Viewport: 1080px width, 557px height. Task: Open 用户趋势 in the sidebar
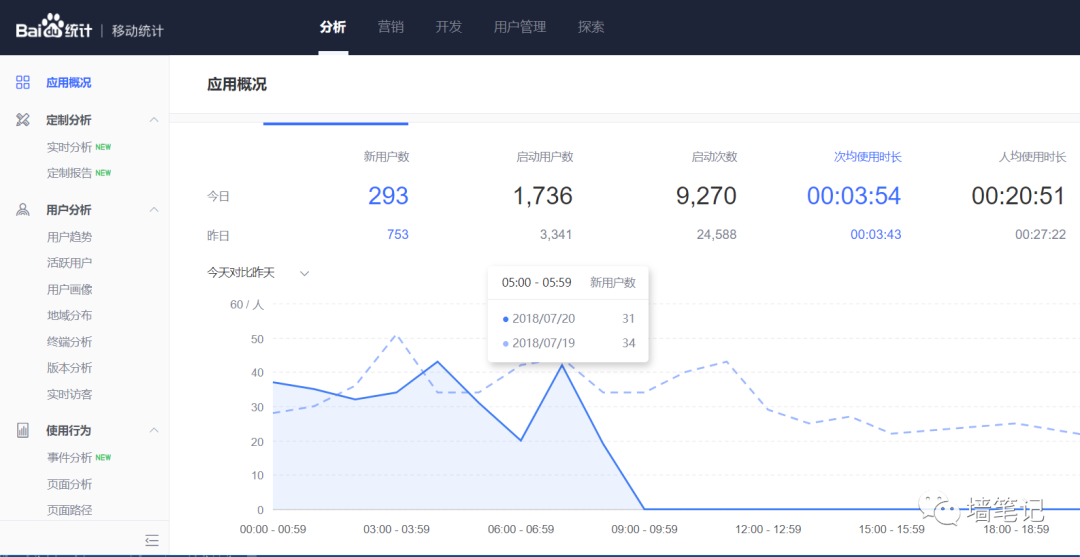coord(69,237)
